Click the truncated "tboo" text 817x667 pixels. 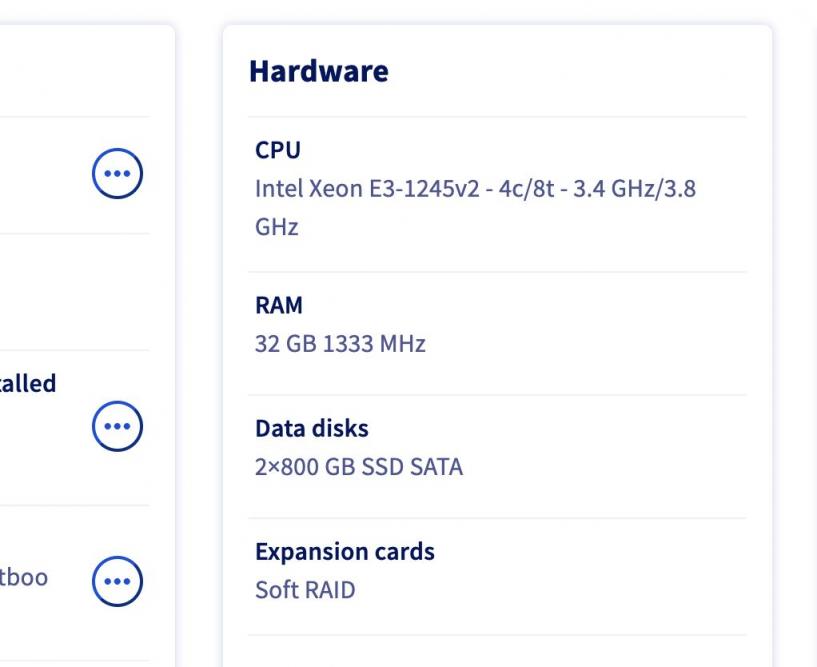(x=24, y=578)
